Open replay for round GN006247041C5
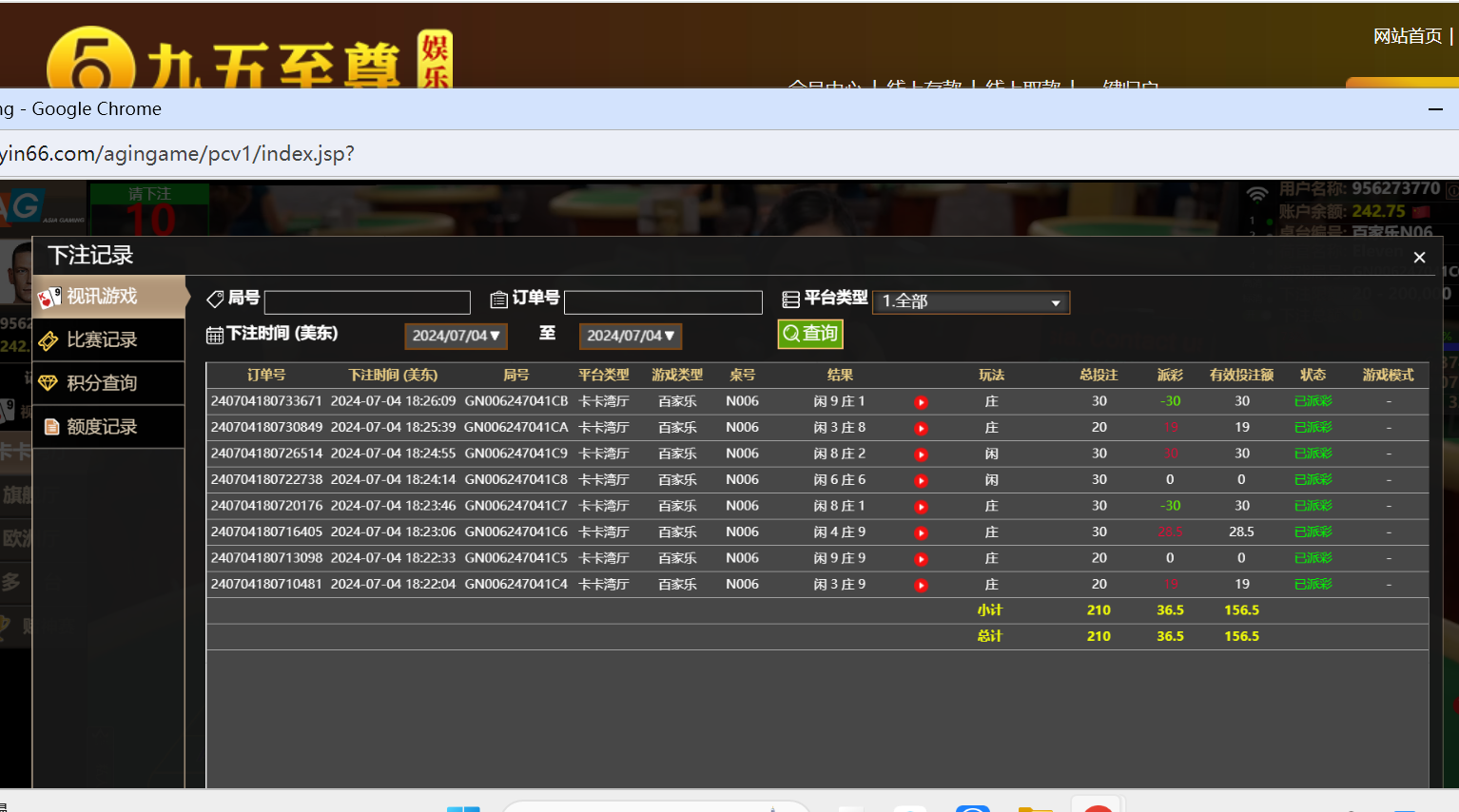The height and width of the screenshot is (812, 1459). [x=921, y=559]
